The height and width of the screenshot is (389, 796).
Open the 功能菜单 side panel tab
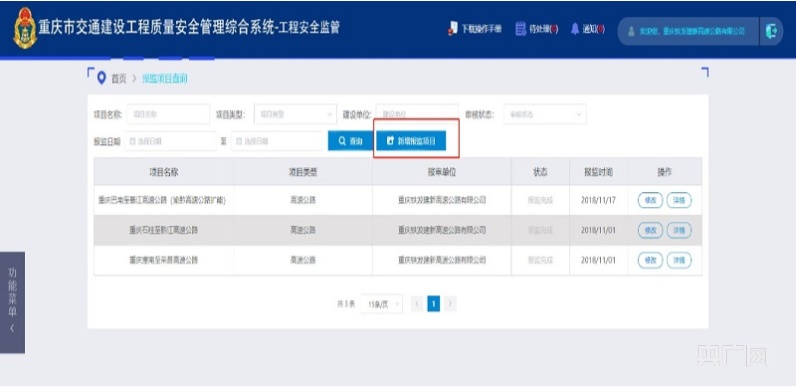pyautogui.click(x=12, y=302)
